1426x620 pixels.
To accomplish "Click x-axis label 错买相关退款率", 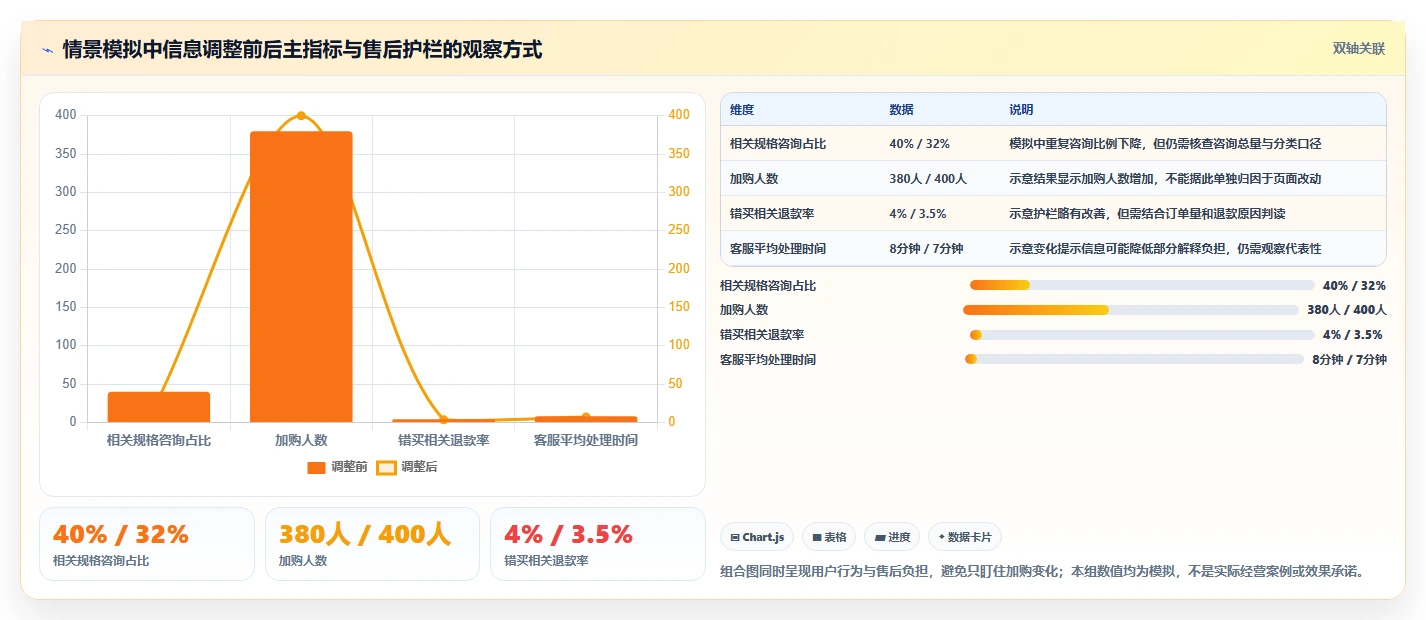I will (x=443, y=440).
